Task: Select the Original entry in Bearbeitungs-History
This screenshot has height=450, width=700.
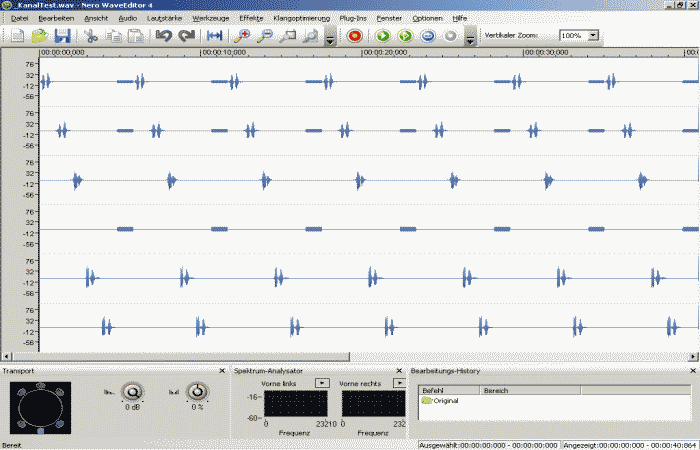Action: pyautogui.click(x=444, y=400)
